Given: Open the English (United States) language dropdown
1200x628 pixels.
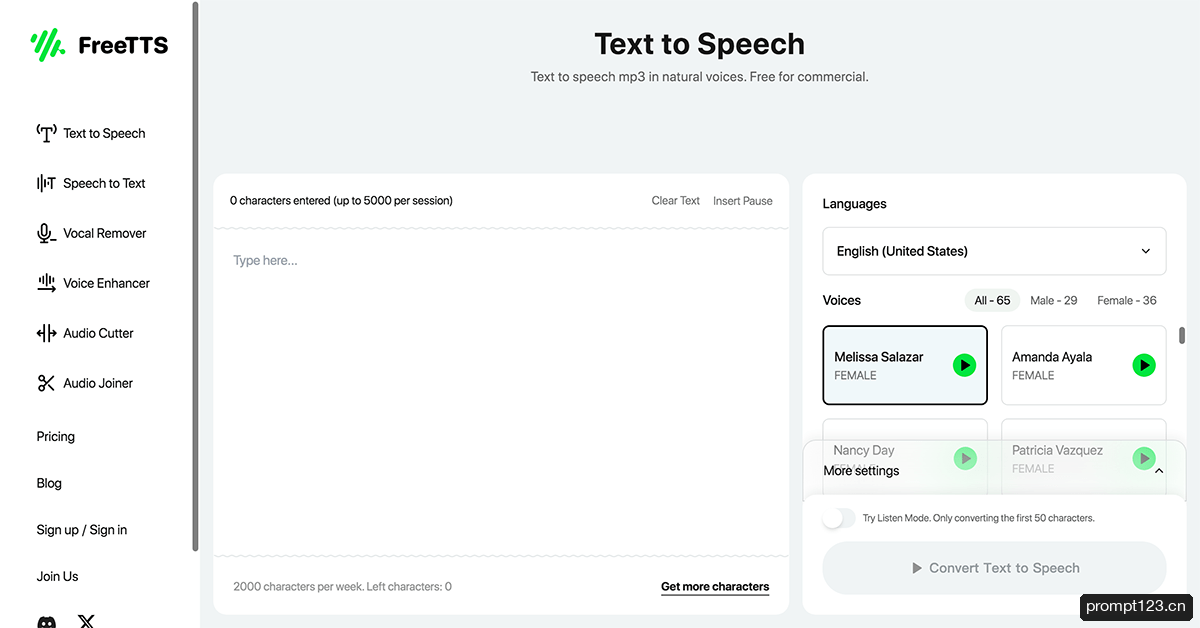Looking at the screenshot, I should (x=994, y=251).
